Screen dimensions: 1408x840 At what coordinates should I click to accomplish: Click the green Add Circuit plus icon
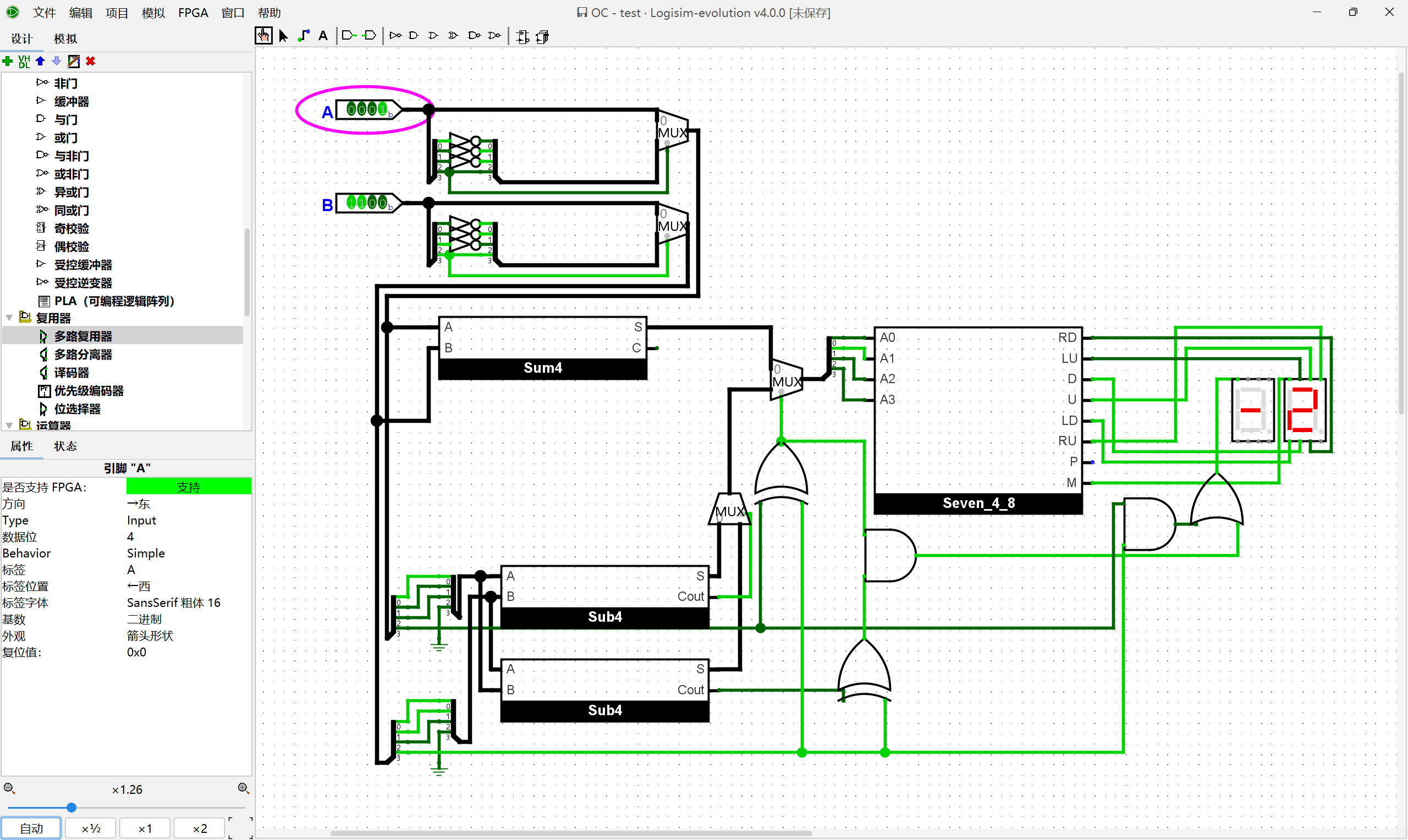8,61
